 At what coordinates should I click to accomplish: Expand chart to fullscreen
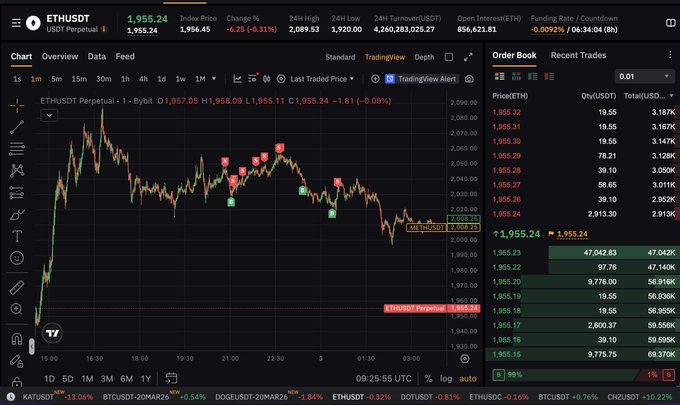click(x=470, y=56)
